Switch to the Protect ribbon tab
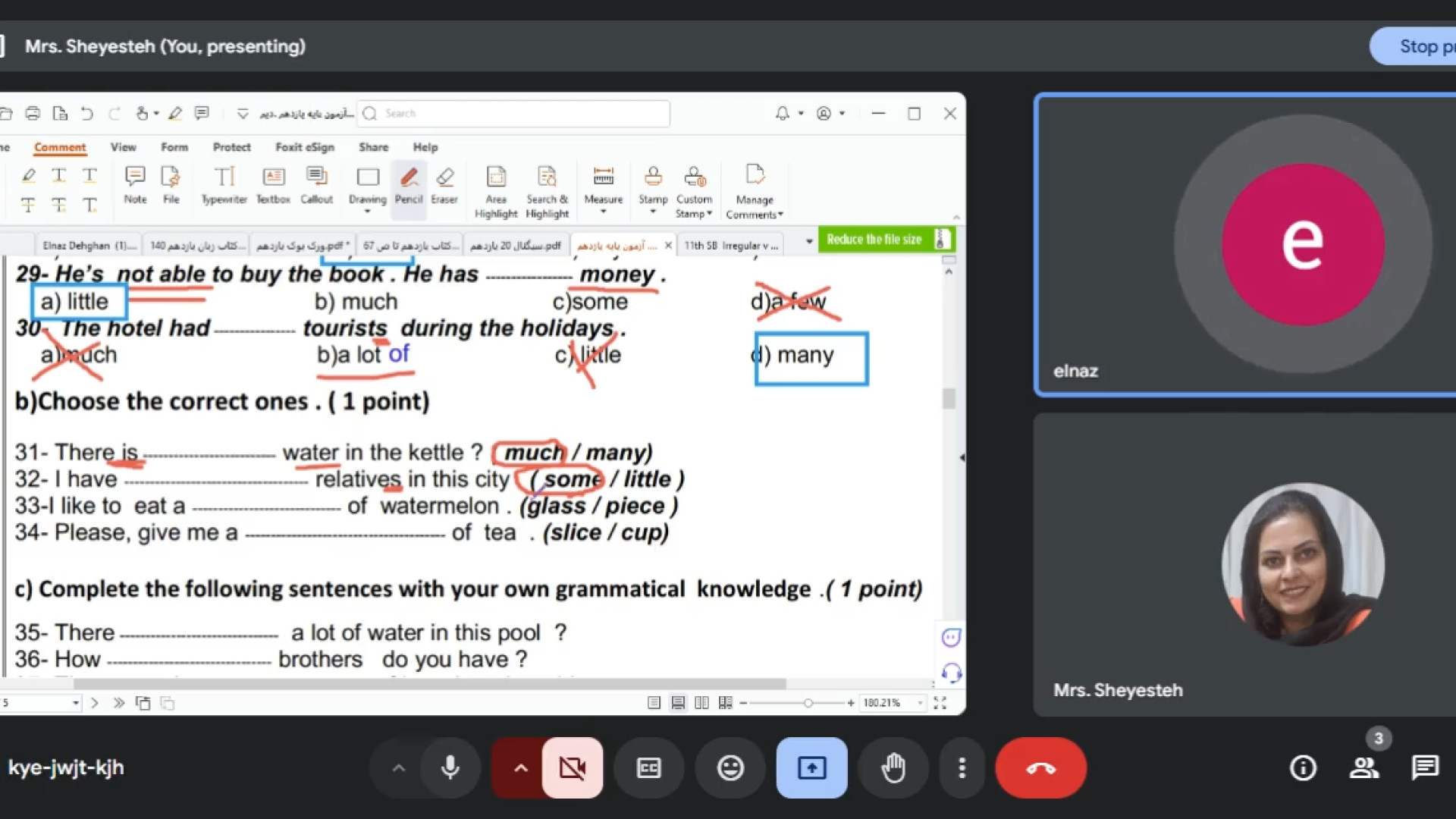 231,147
